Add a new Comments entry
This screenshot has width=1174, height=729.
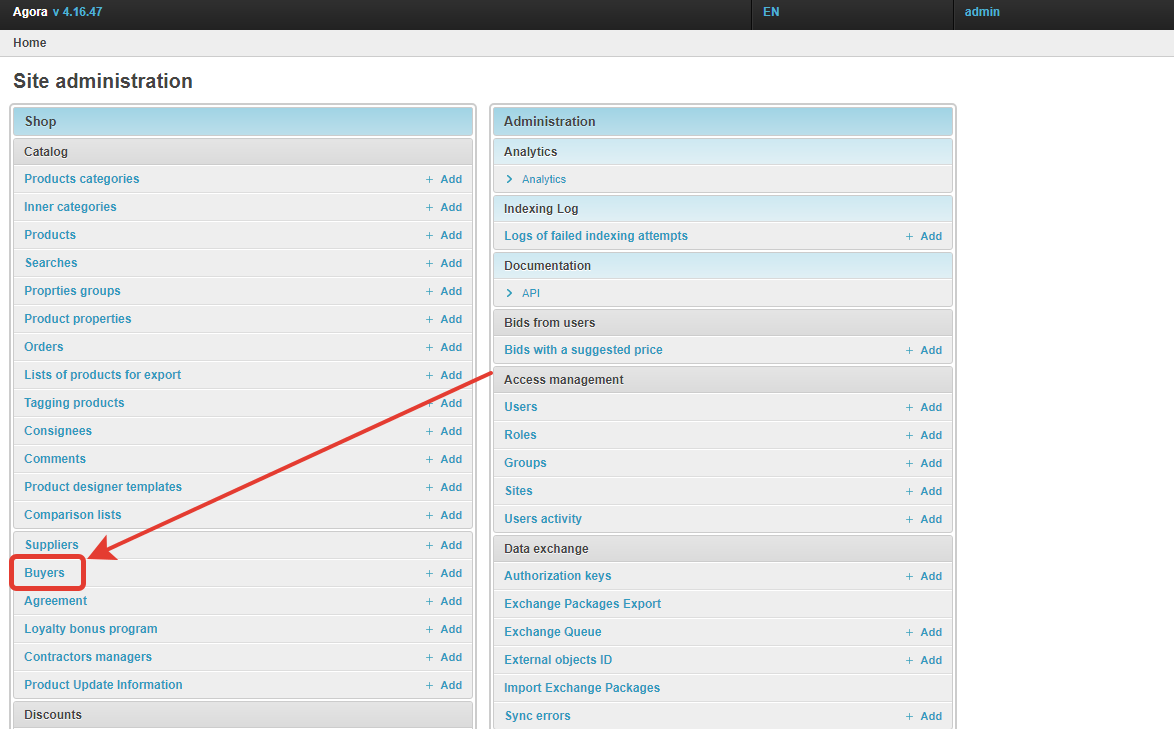click(x=444, y=459)
